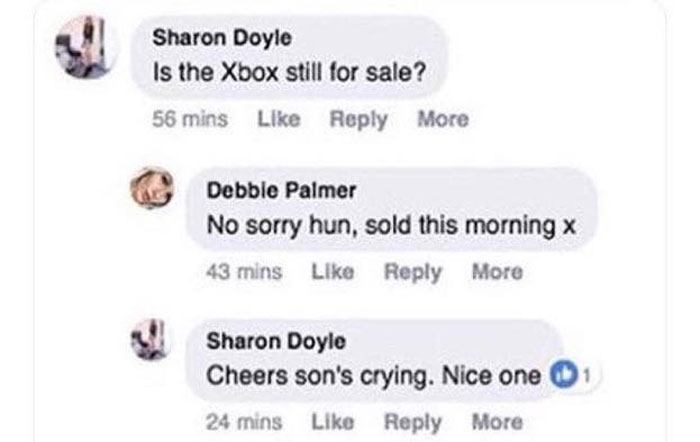Screen dimensions: 700x442
Task: Reply to the Xbox for sale comment
Action: click(x=358, y=120)
